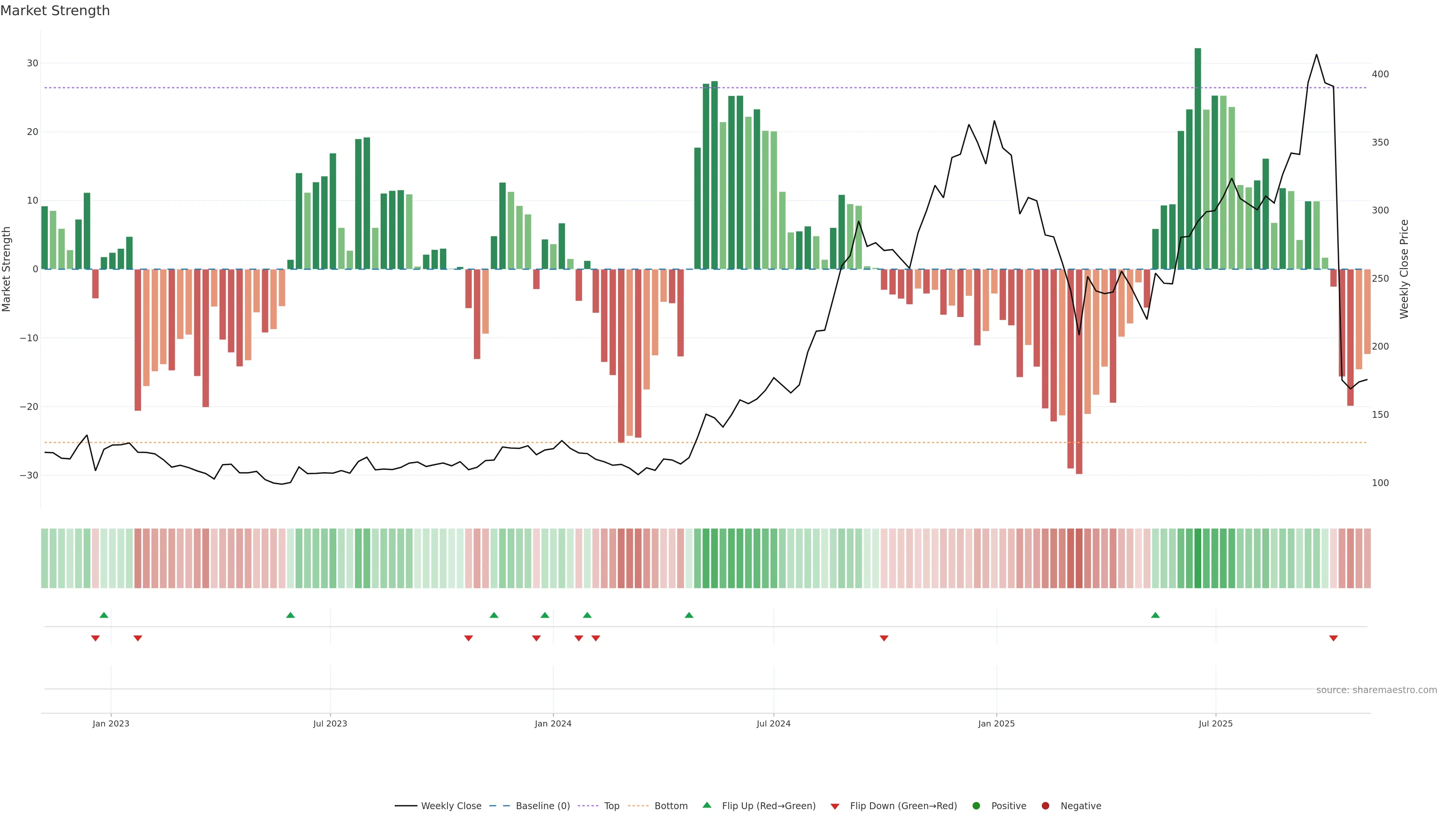Click the rightmost red Flip Down marker
The image size is (1456, 819).
[1334, 638]
